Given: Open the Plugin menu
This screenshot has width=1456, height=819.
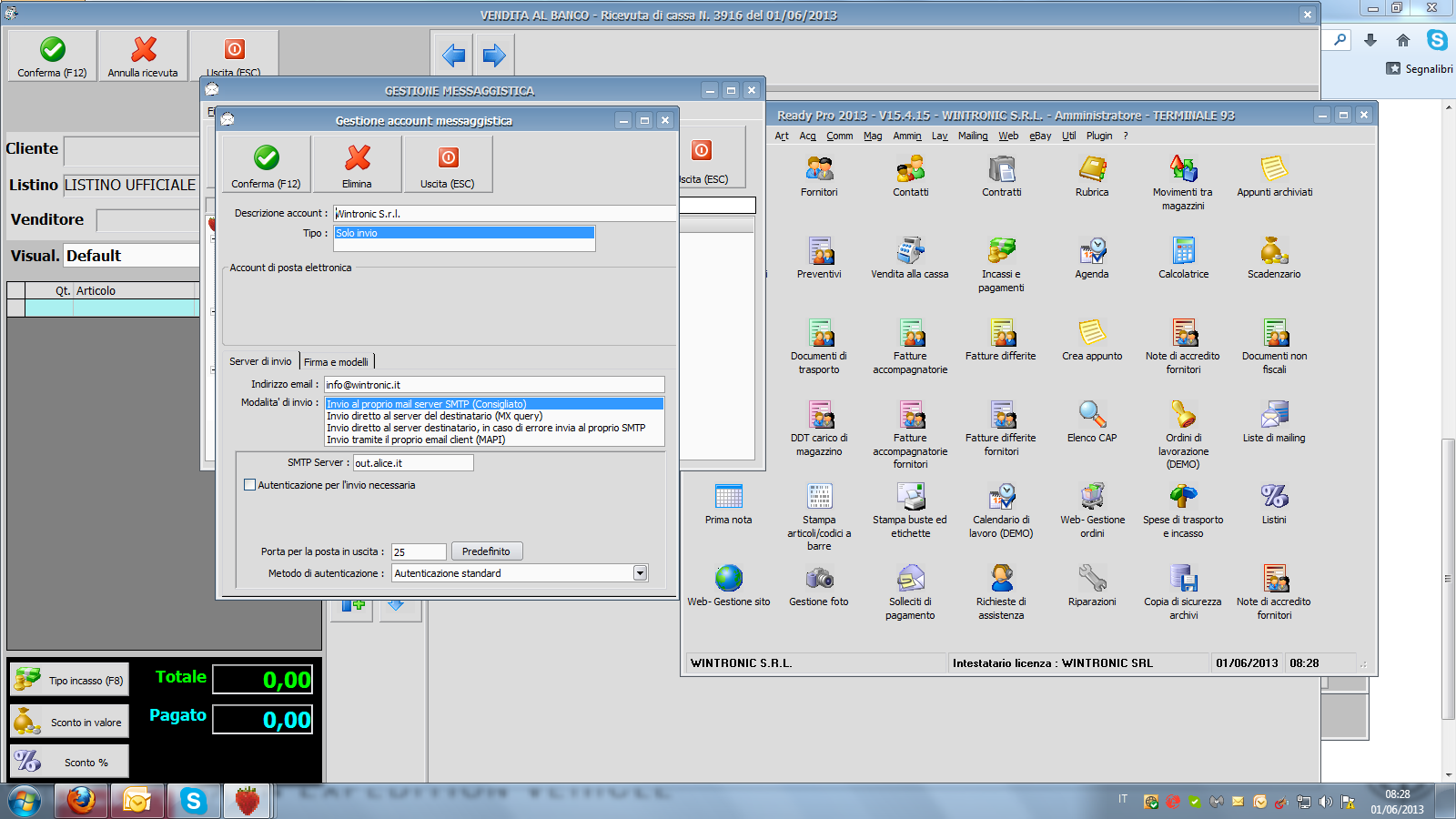Looking at the screenshot, I should [x=1099, y=136].
